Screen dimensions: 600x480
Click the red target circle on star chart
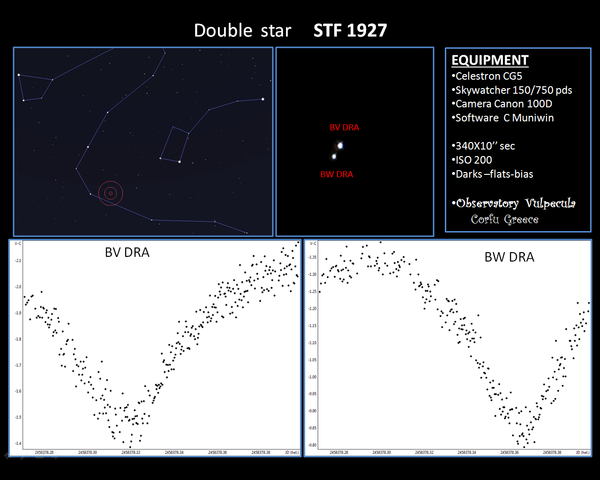coord(109,192)
